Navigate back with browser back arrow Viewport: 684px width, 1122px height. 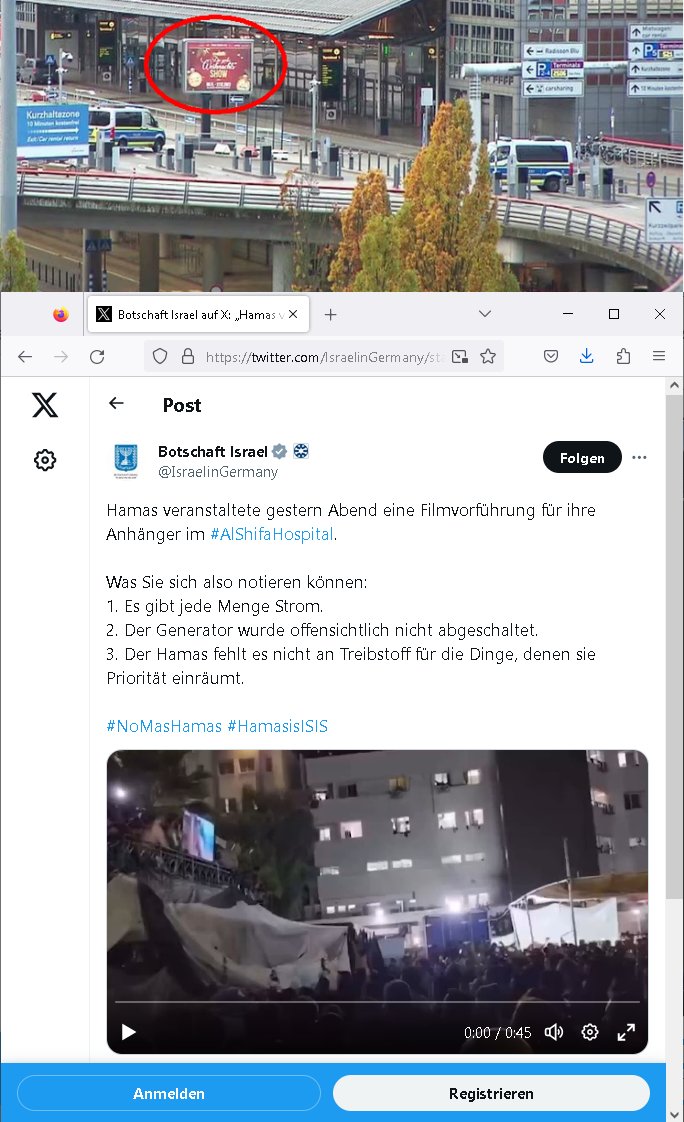pos(25,356)
